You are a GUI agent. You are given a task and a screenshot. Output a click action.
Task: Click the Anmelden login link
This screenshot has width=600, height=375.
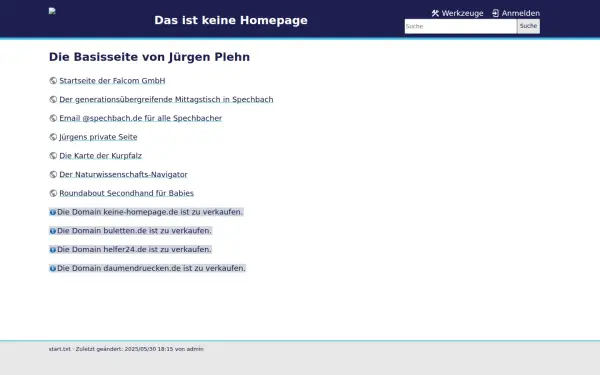tap(516, 13)
